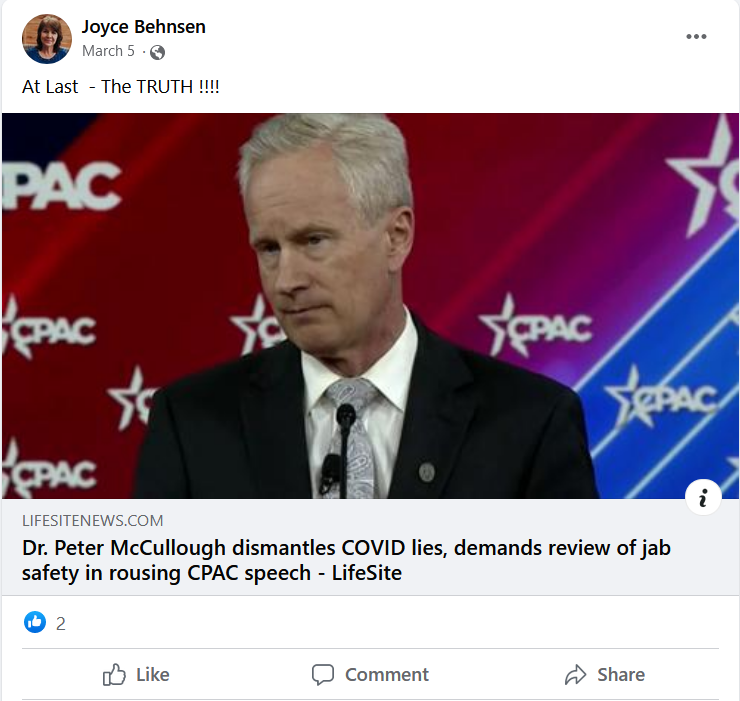Click the arrow icon beside Share
740x701 pixels.
(x=575, y=675)
